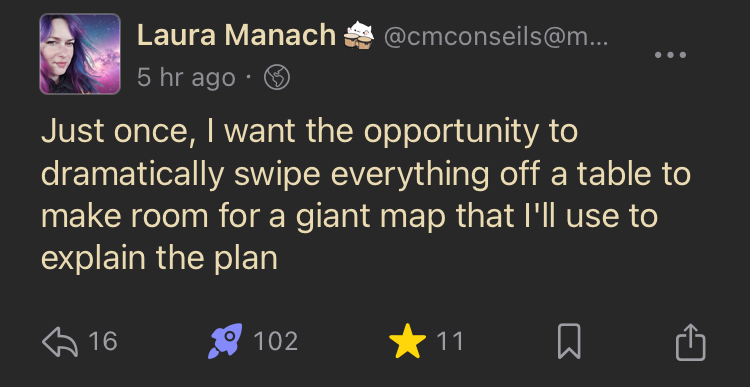Screen dimensions: 750x387
Task: Reply to the post with the arrow icon
Action: (60, 342)
